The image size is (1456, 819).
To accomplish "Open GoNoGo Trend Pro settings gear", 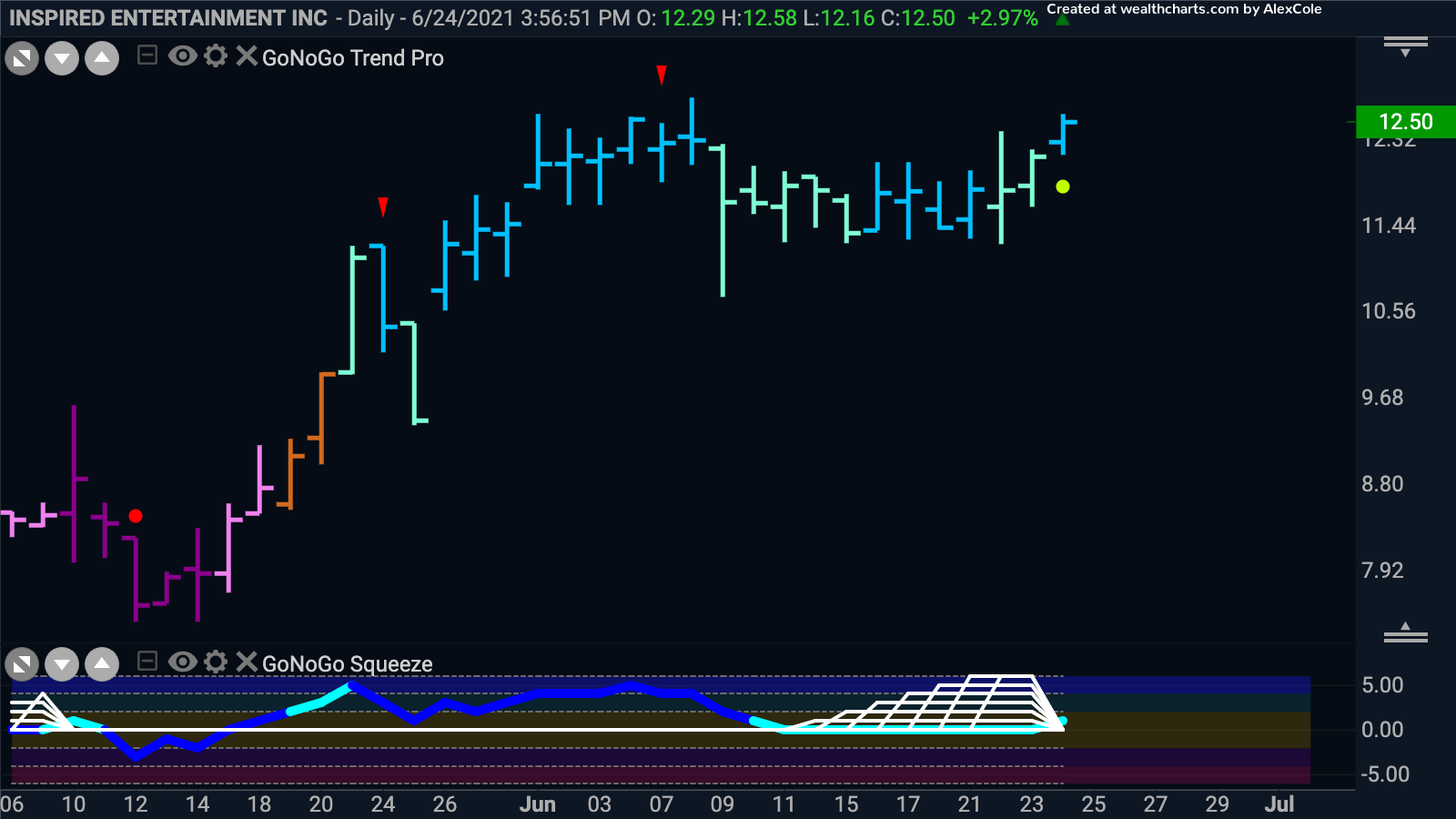I will pyautogui.click(x=216, y=56).
